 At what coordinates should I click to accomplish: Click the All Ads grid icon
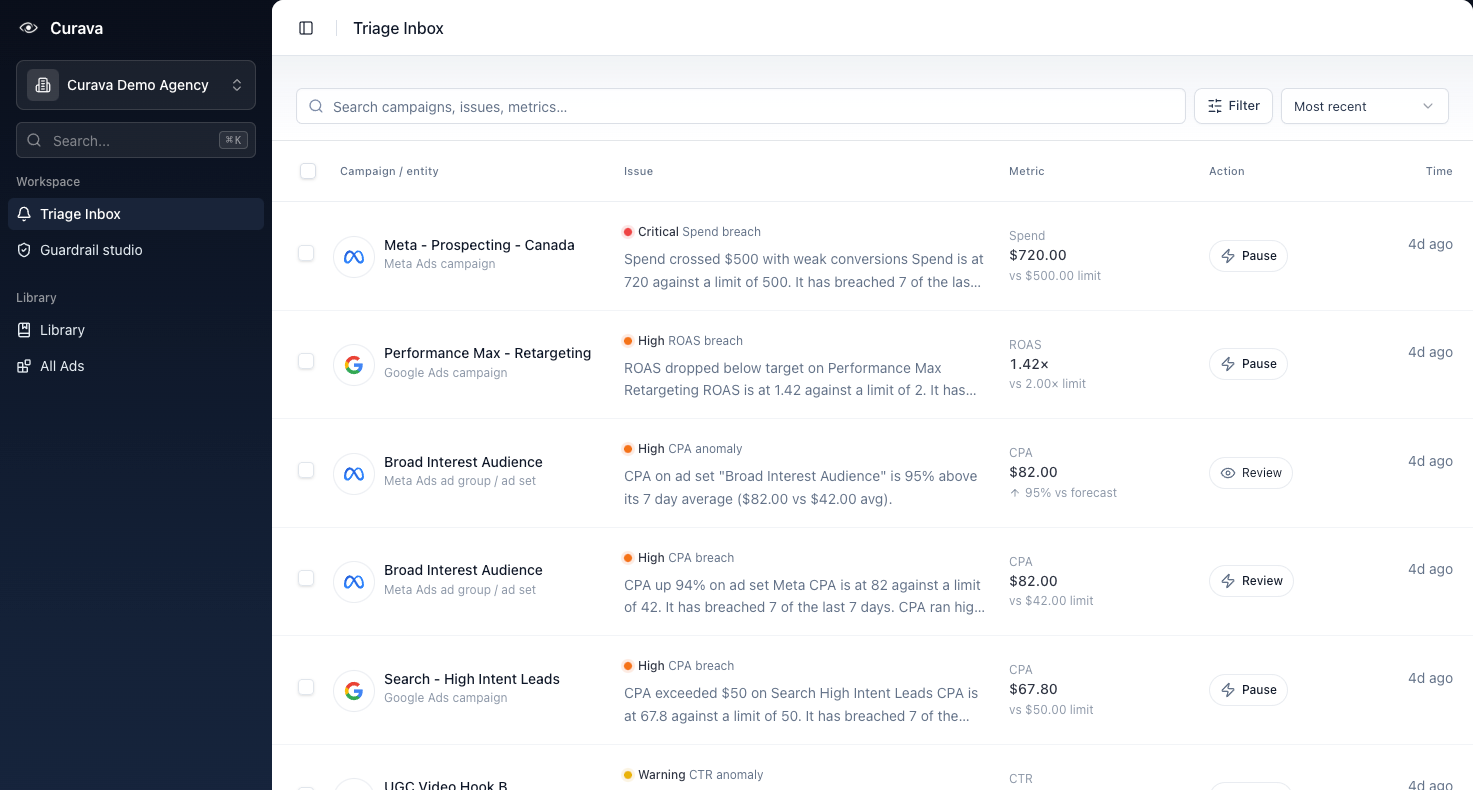(x=24, y=366)
